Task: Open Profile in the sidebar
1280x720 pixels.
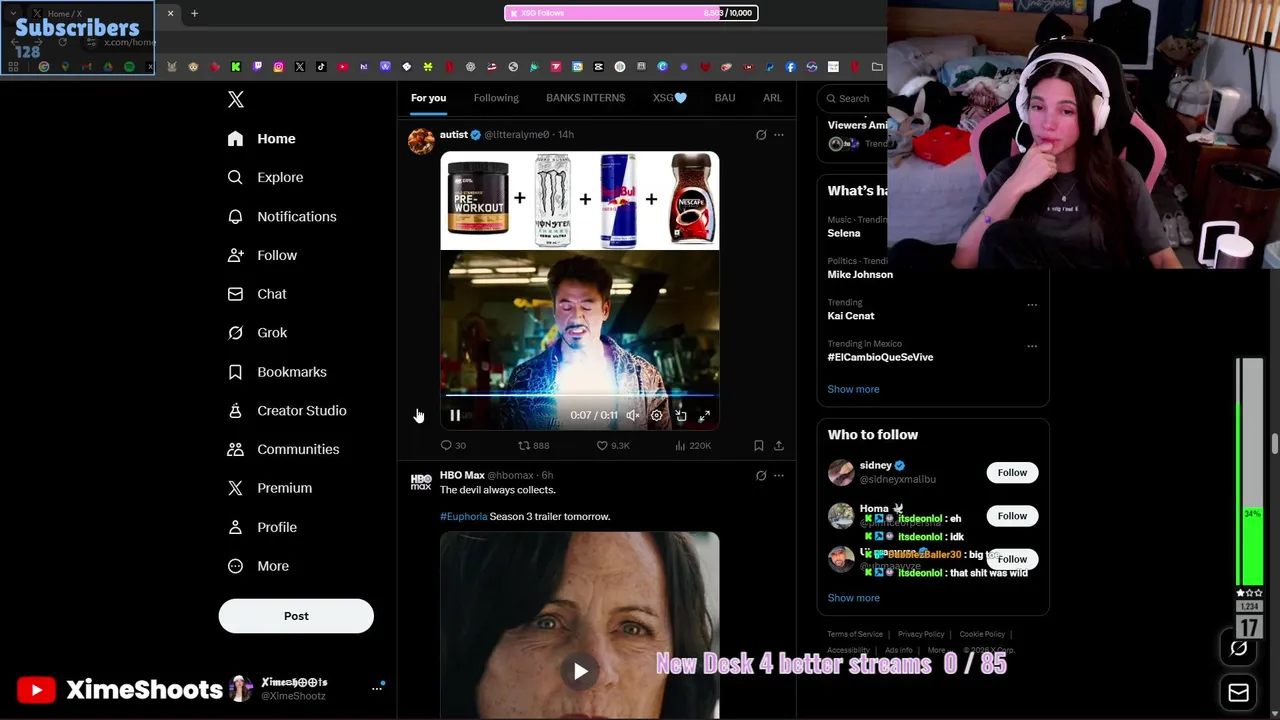Action: [x=262, y=527]
